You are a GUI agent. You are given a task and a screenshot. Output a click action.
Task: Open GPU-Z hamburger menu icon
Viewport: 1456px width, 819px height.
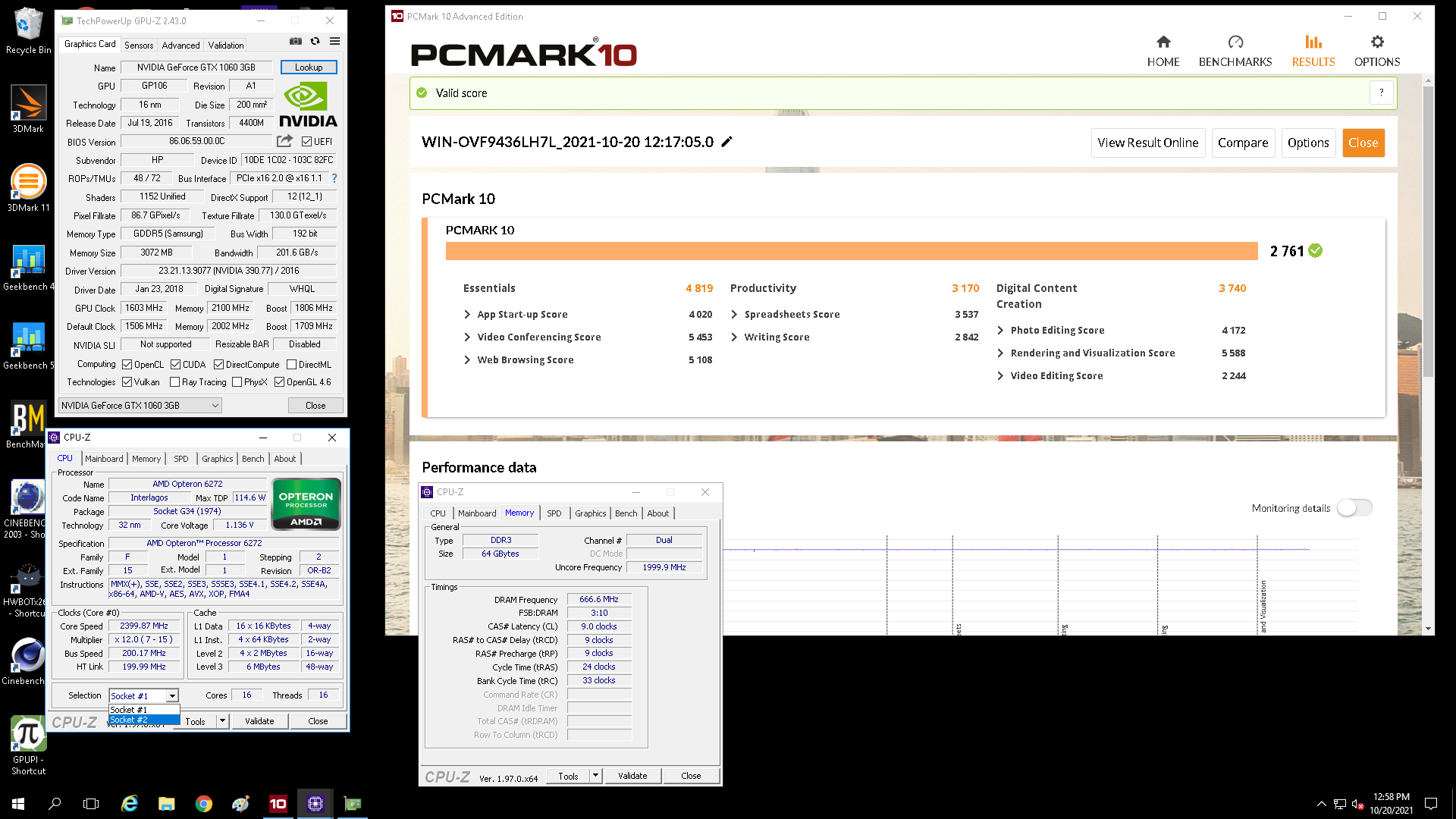pos(334,41)
